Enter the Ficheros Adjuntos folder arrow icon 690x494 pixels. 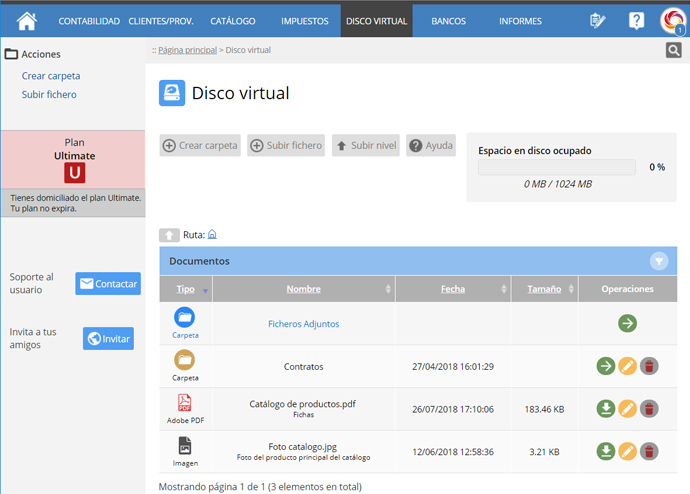pos(627,323)
